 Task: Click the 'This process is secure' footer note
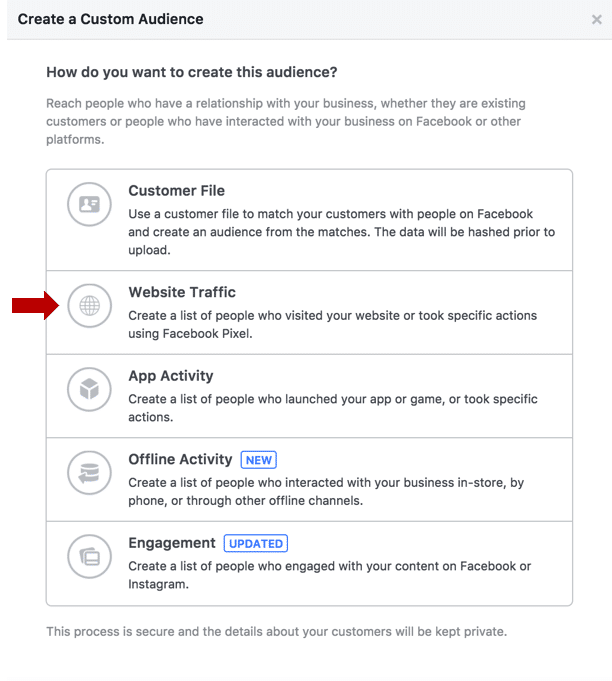[277, 631]
